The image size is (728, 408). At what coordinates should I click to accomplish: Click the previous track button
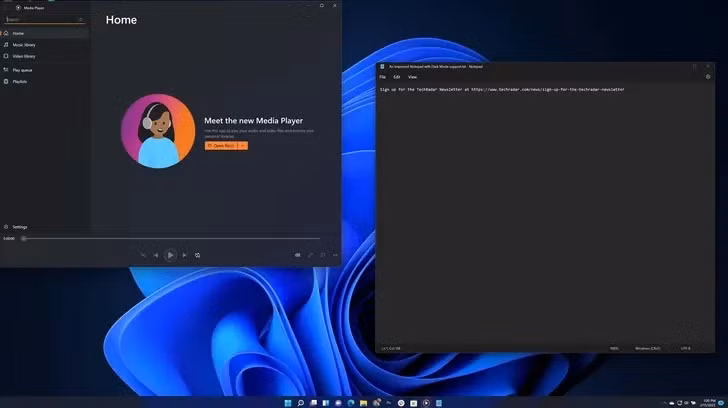click(x=156, y=255)
